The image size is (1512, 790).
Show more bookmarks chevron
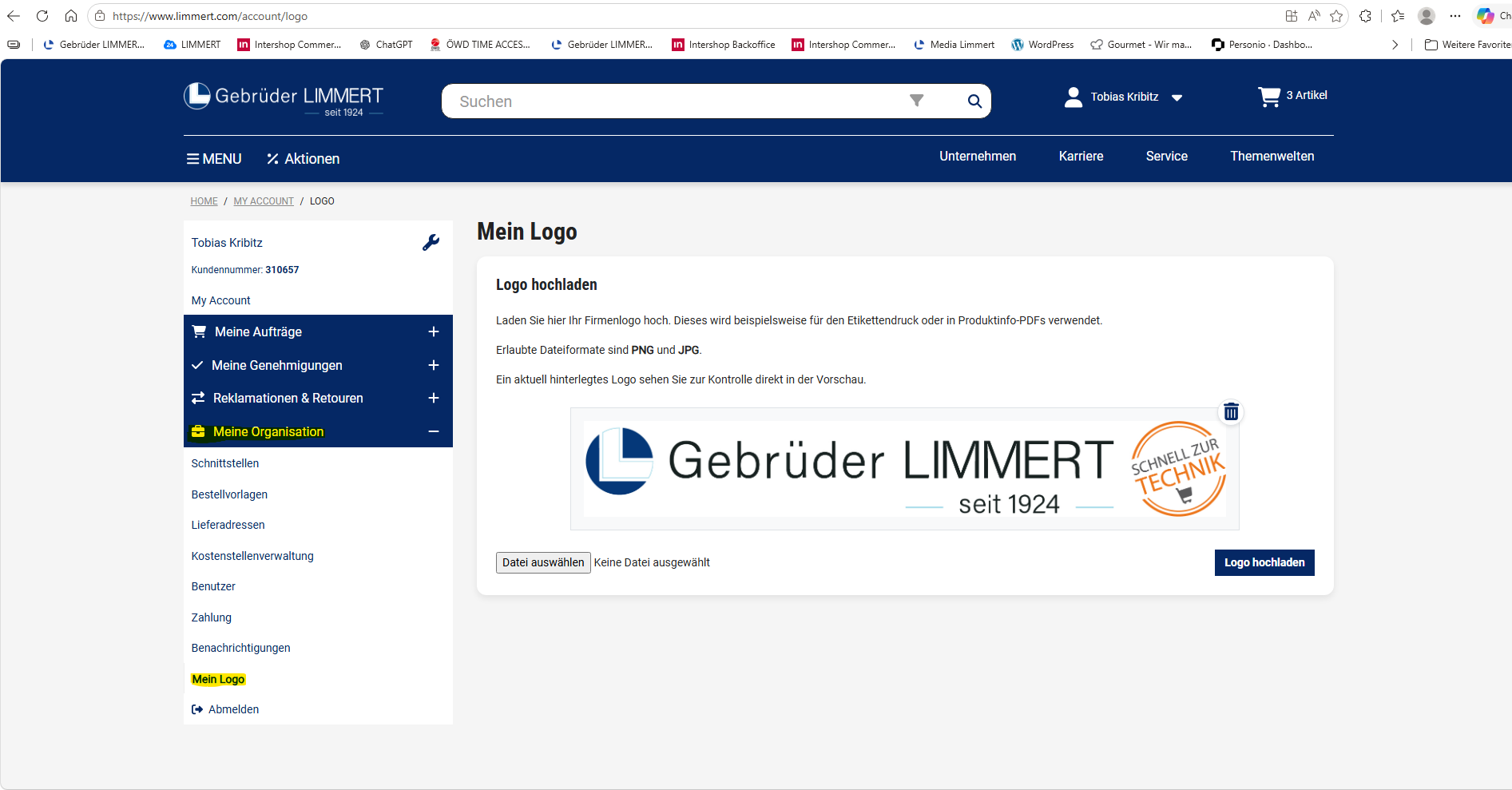[x=1395, y=45]
